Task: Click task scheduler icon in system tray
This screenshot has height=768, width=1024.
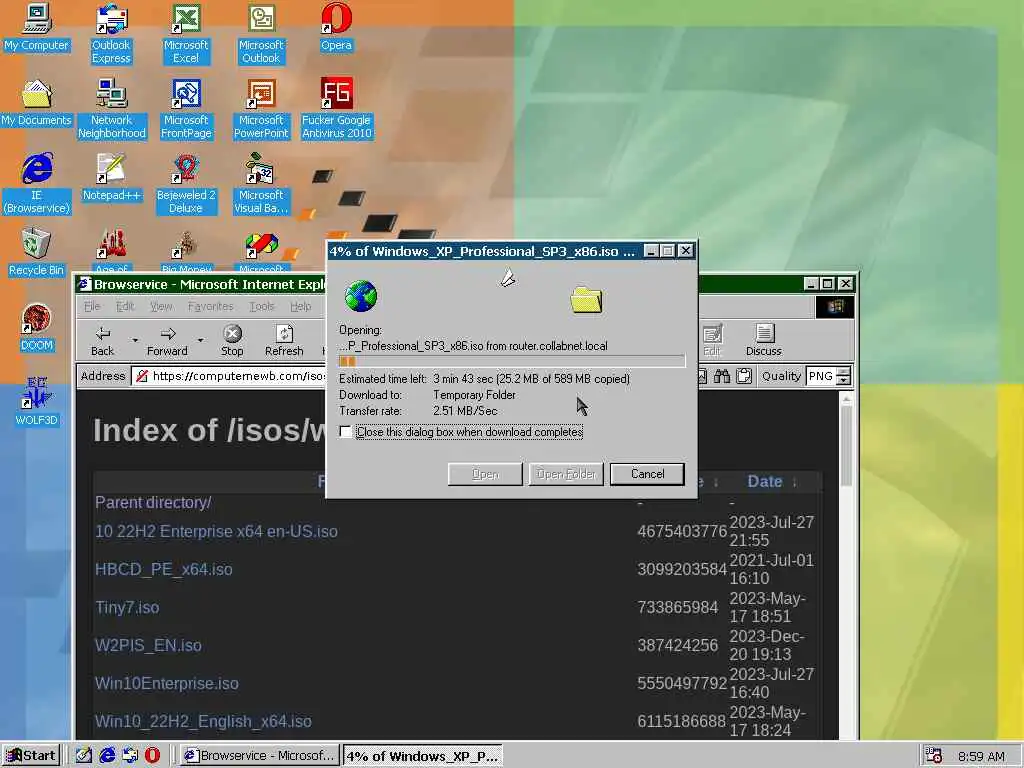Action: 934,756
